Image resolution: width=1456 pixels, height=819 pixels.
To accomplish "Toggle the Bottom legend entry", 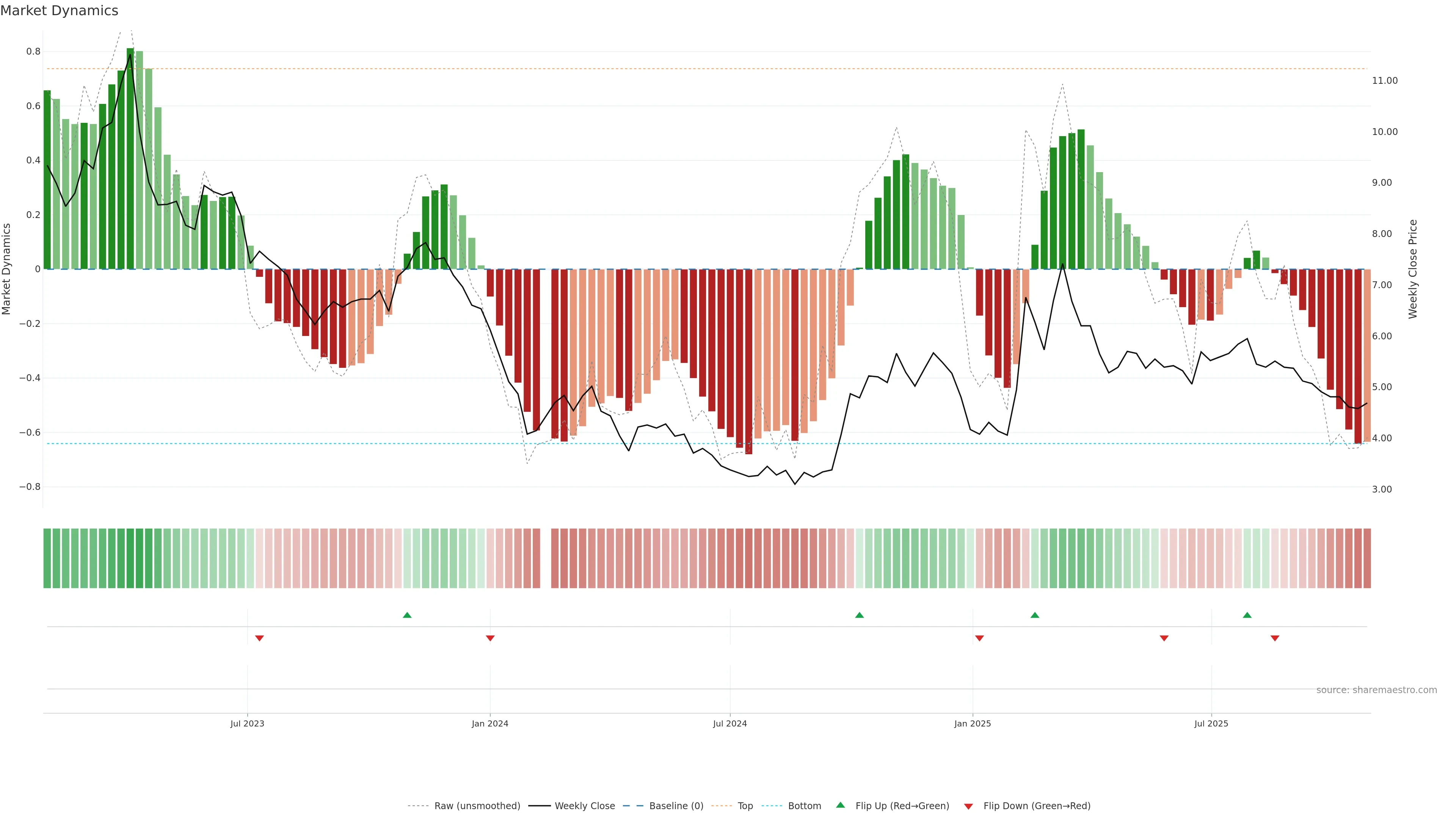I will [804, 806].
